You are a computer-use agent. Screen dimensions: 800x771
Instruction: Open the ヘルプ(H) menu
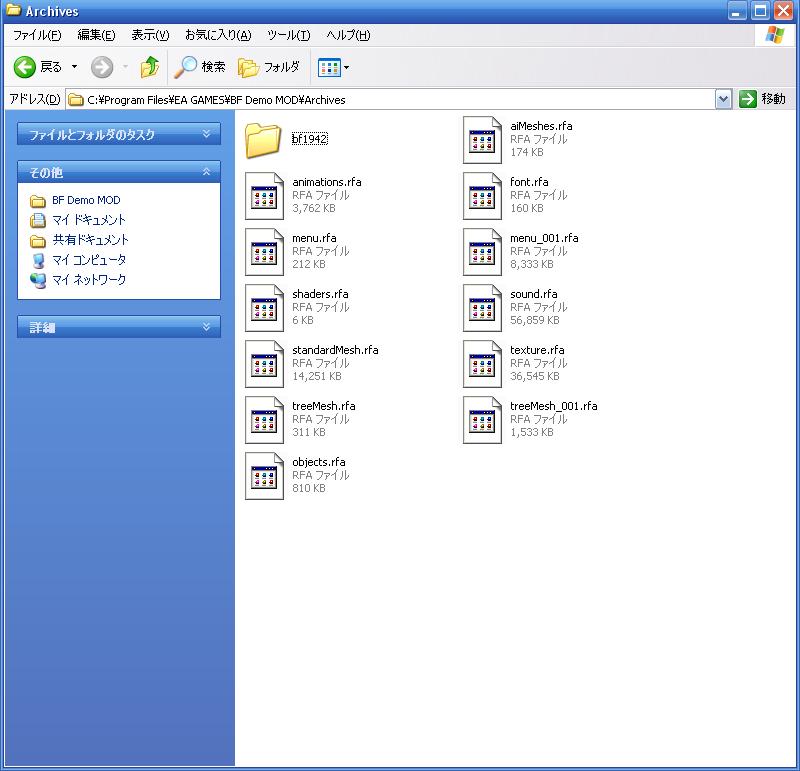[x=348, y=35]
